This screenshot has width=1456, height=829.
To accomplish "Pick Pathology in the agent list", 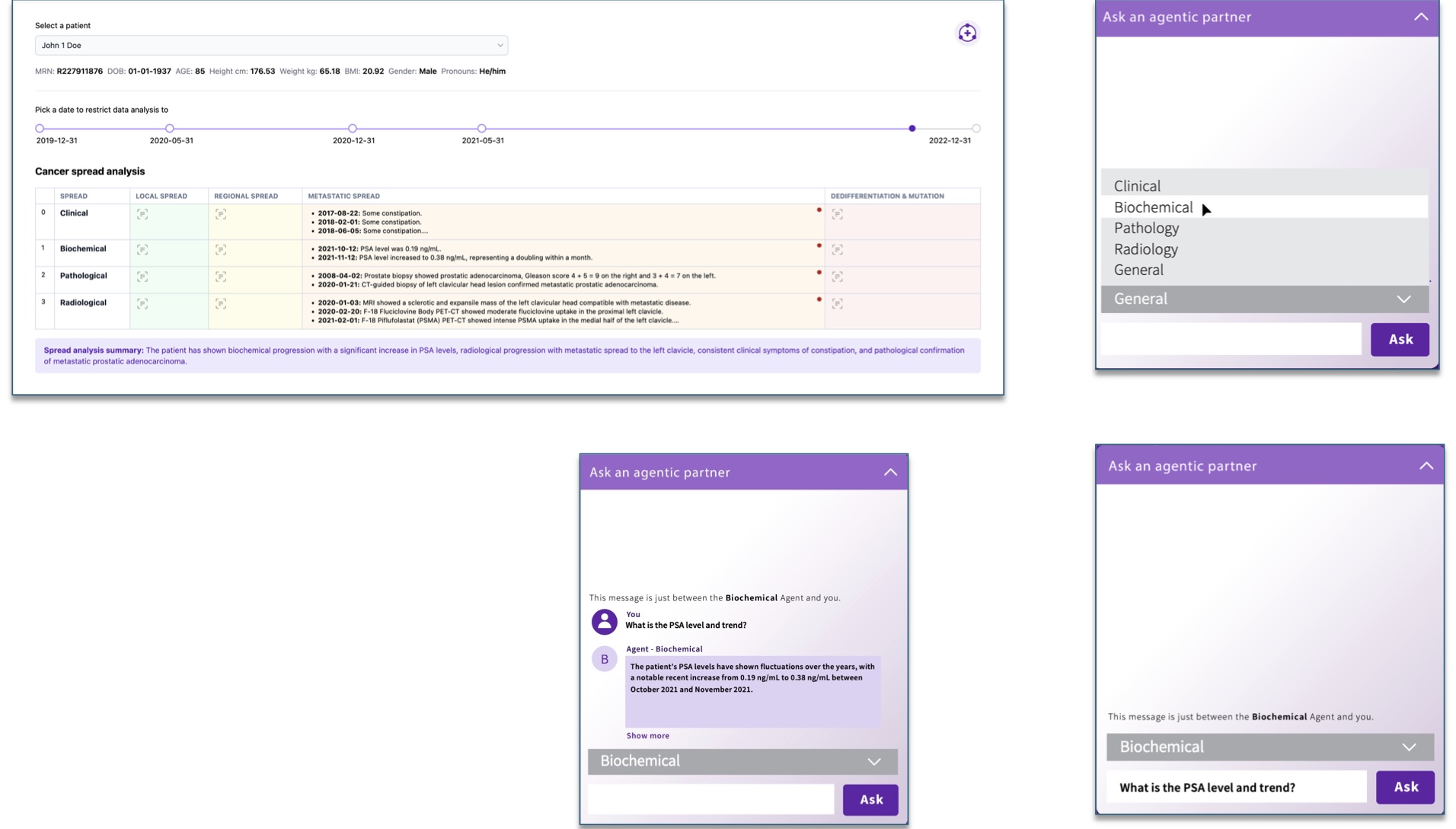I will click(1146, 228).
